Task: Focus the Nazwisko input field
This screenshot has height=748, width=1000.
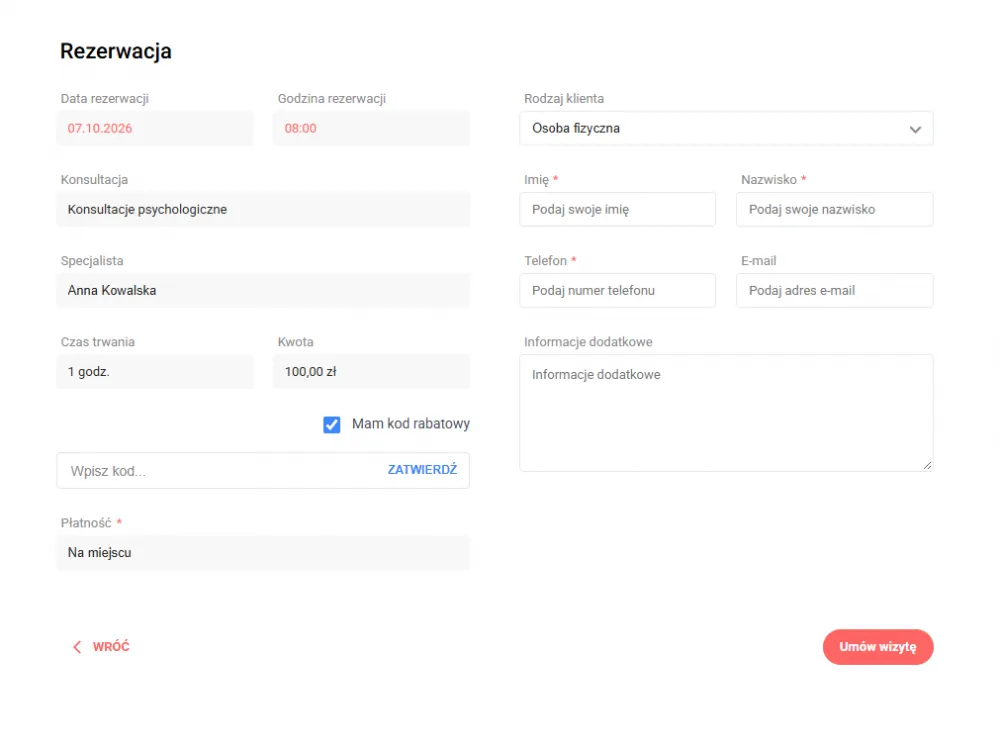Action: (834, 210)
